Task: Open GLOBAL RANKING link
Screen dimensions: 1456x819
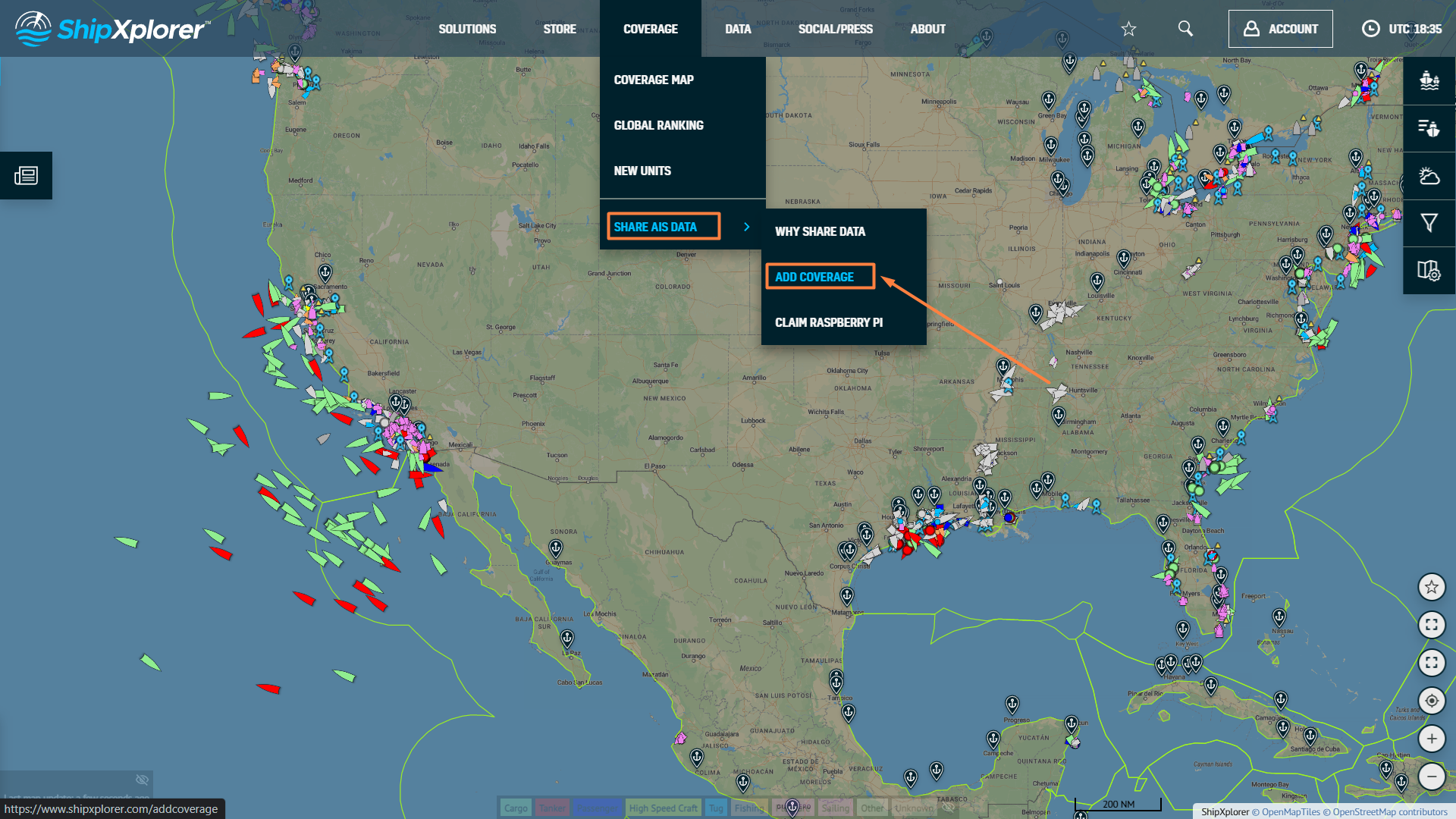Action: tap(658, 125)
